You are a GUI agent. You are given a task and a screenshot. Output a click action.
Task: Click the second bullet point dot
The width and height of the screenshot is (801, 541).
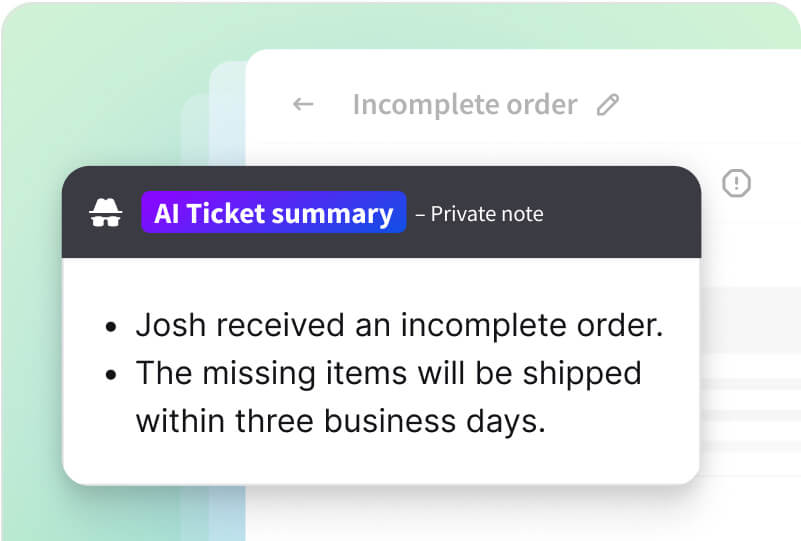click(x=113, y=376)
